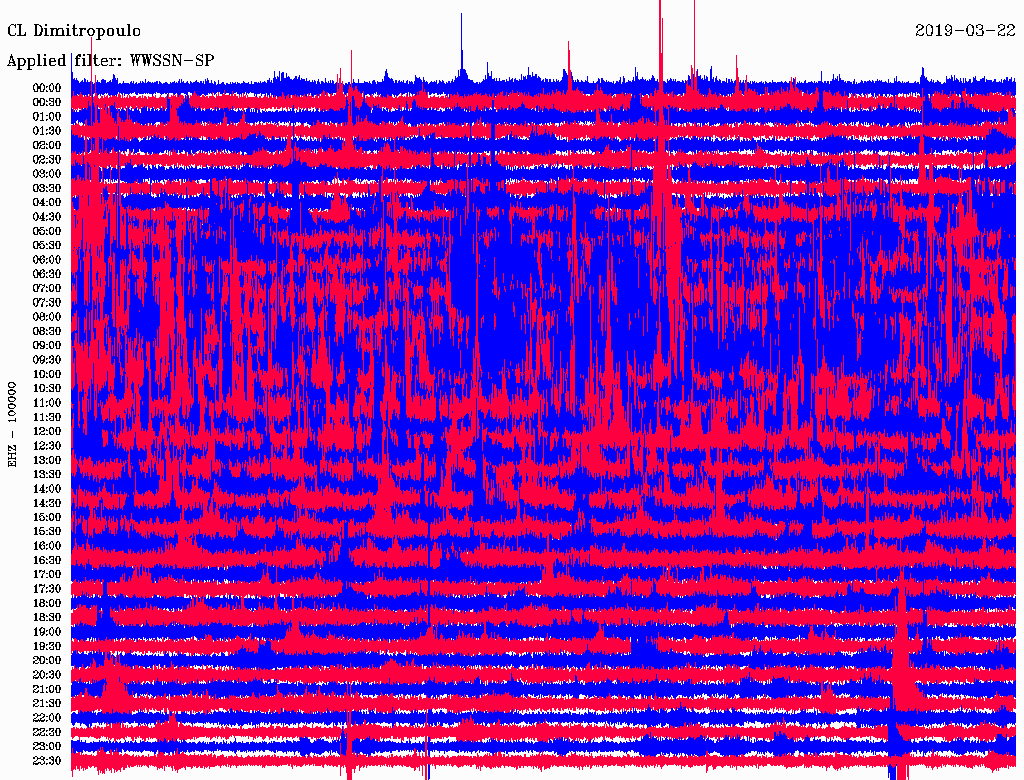Select the 13:30 time label

(47, 474)
